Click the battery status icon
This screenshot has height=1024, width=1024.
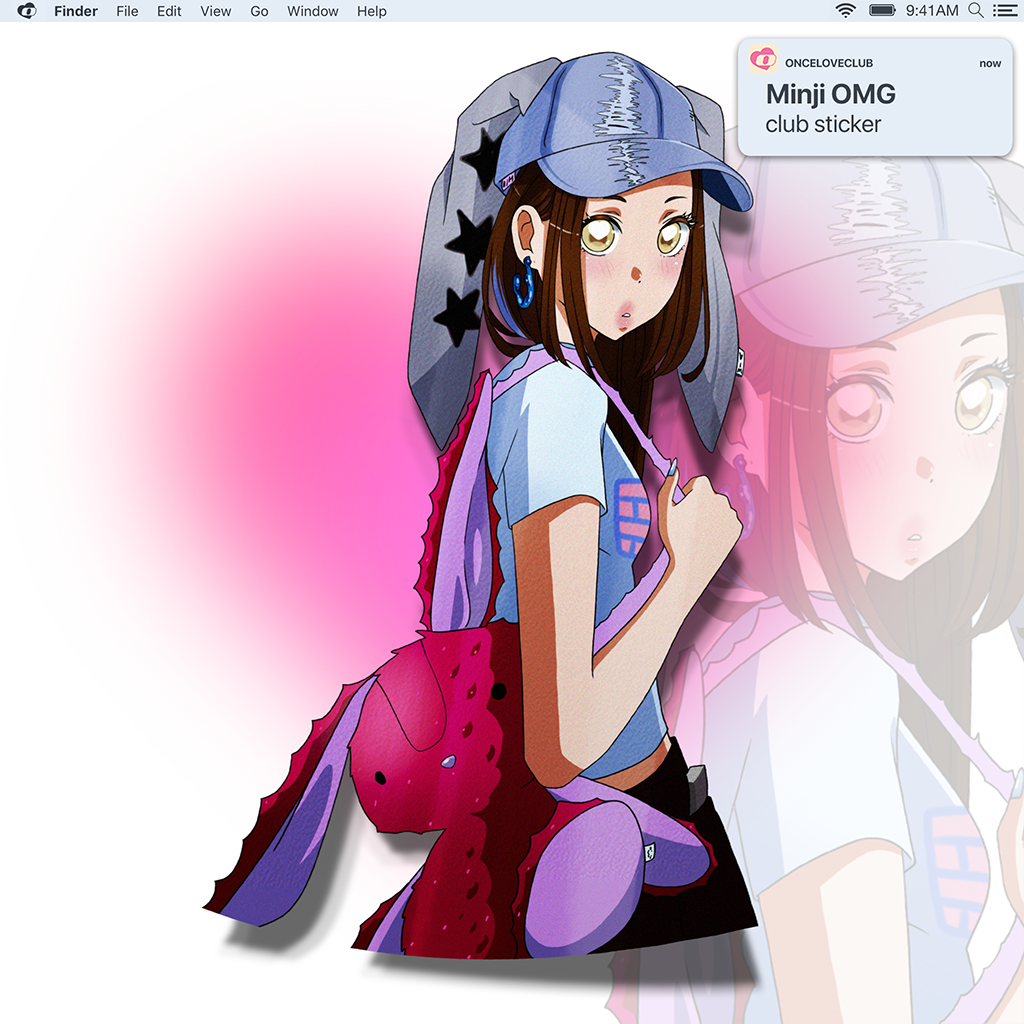point(882,11)
